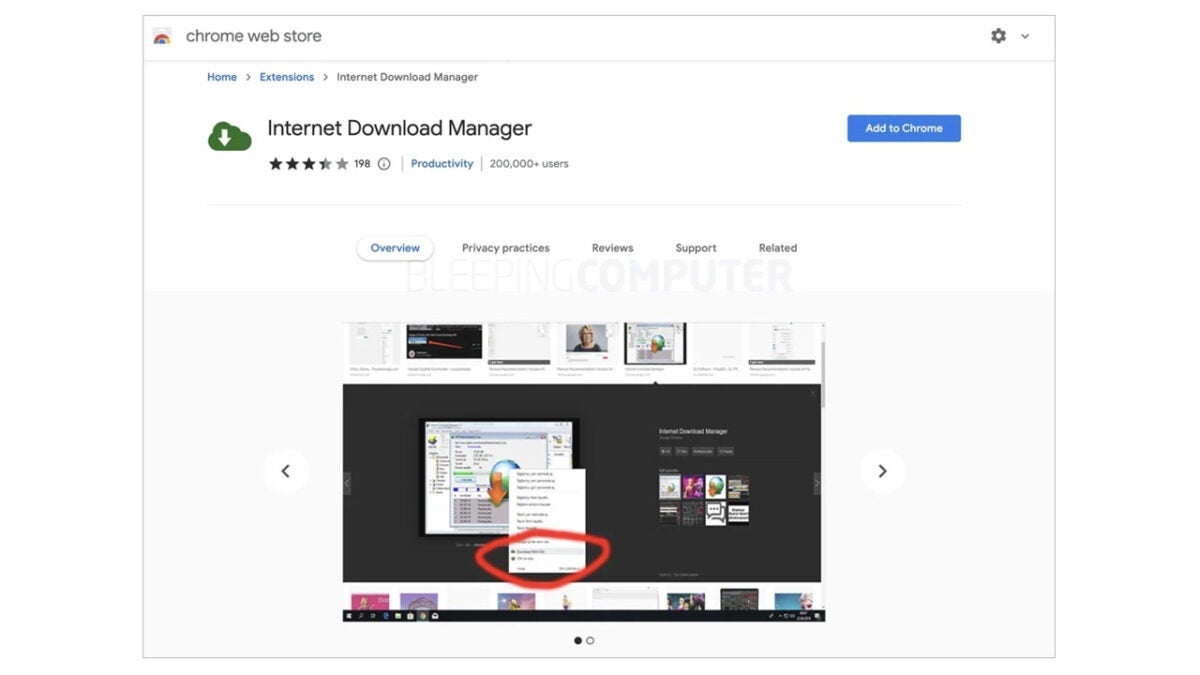
Task: Expand the dropdown arrow beside the gear
Action: coord(1024,36)
